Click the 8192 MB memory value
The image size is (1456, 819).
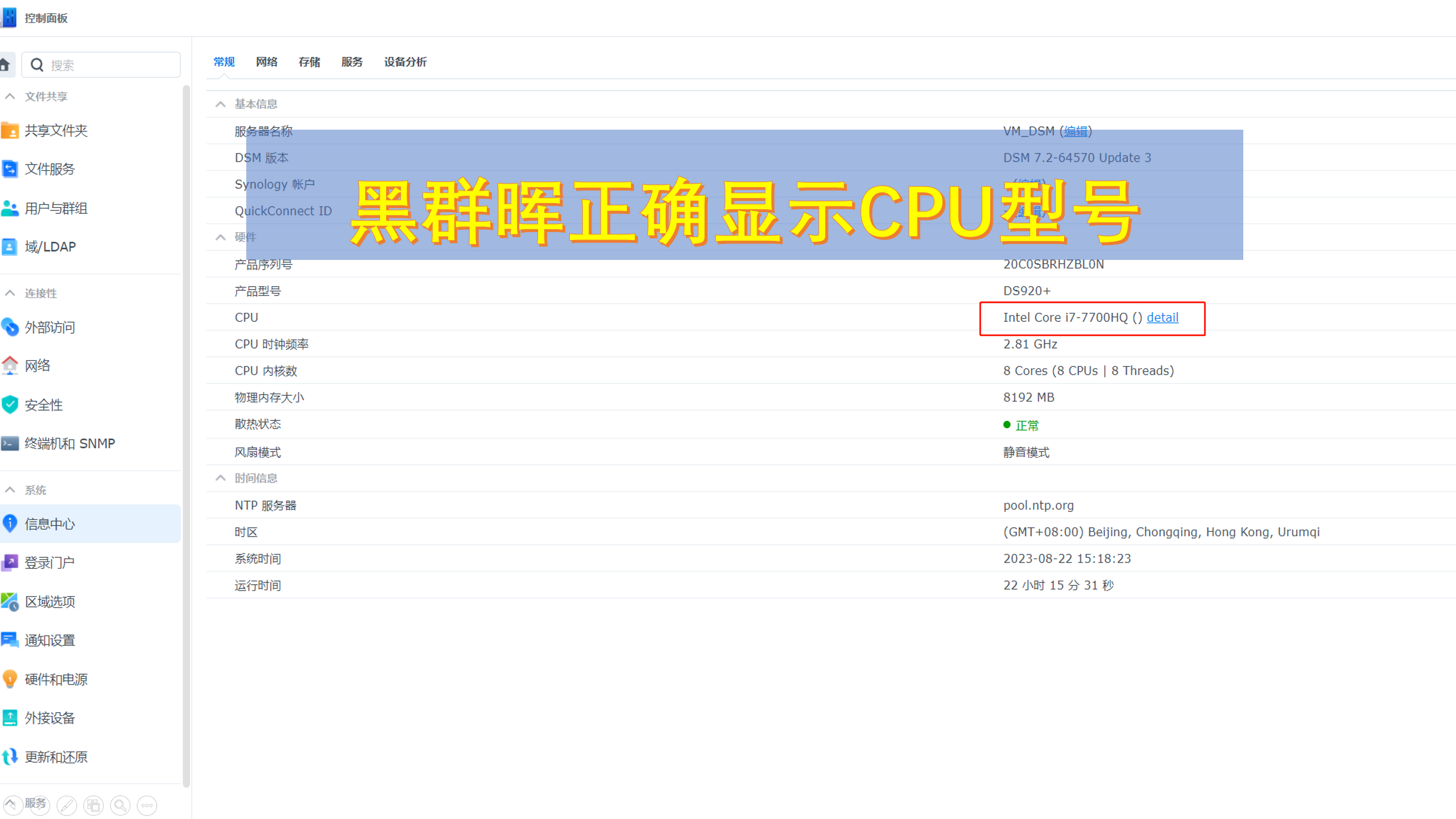pyautogui.click(x=1029, y=398)
